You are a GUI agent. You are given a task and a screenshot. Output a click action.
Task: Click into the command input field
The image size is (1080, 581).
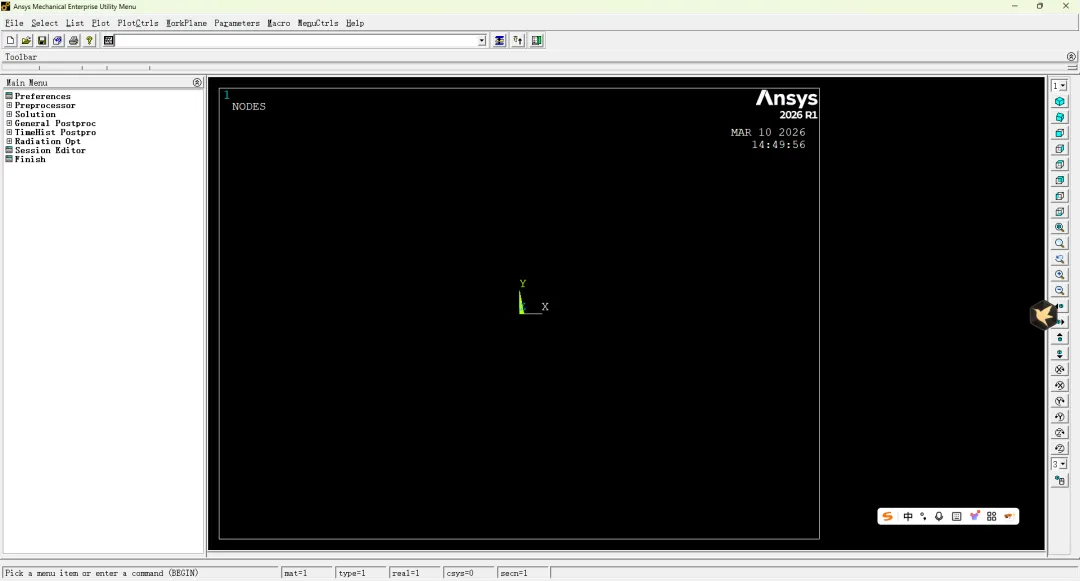(x=296, y=41)
